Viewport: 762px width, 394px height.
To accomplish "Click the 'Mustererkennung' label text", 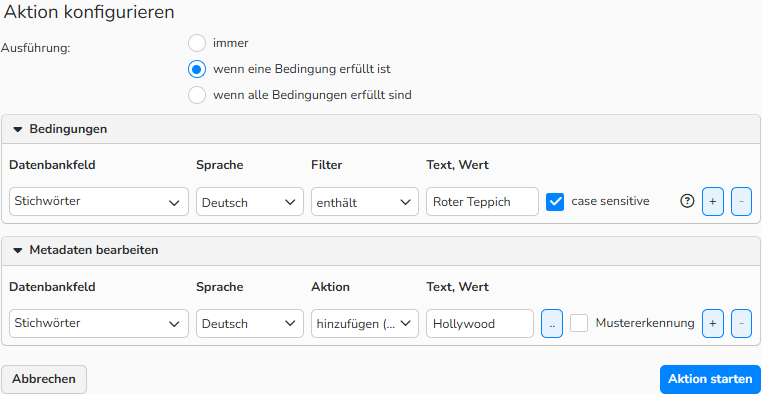I will 645,323.
